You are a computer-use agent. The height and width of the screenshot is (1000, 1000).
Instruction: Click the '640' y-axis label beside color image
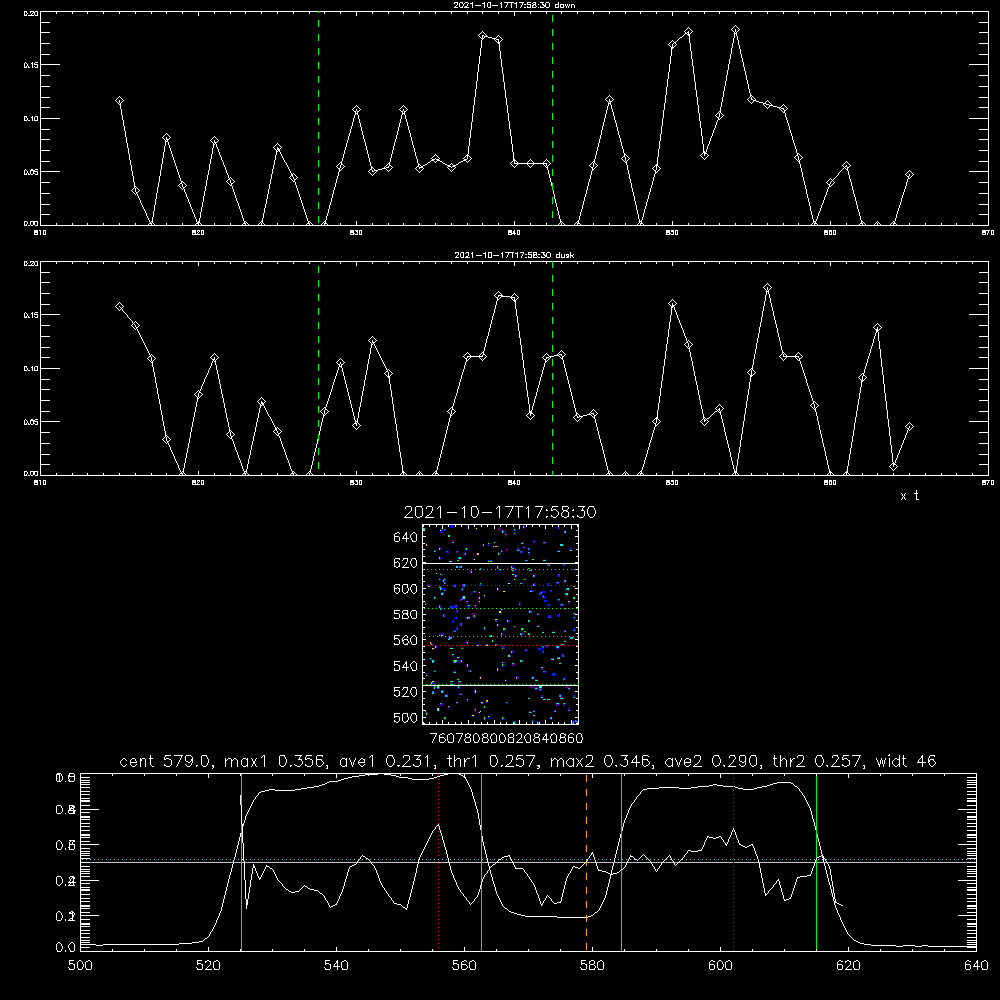pos(406,538)
